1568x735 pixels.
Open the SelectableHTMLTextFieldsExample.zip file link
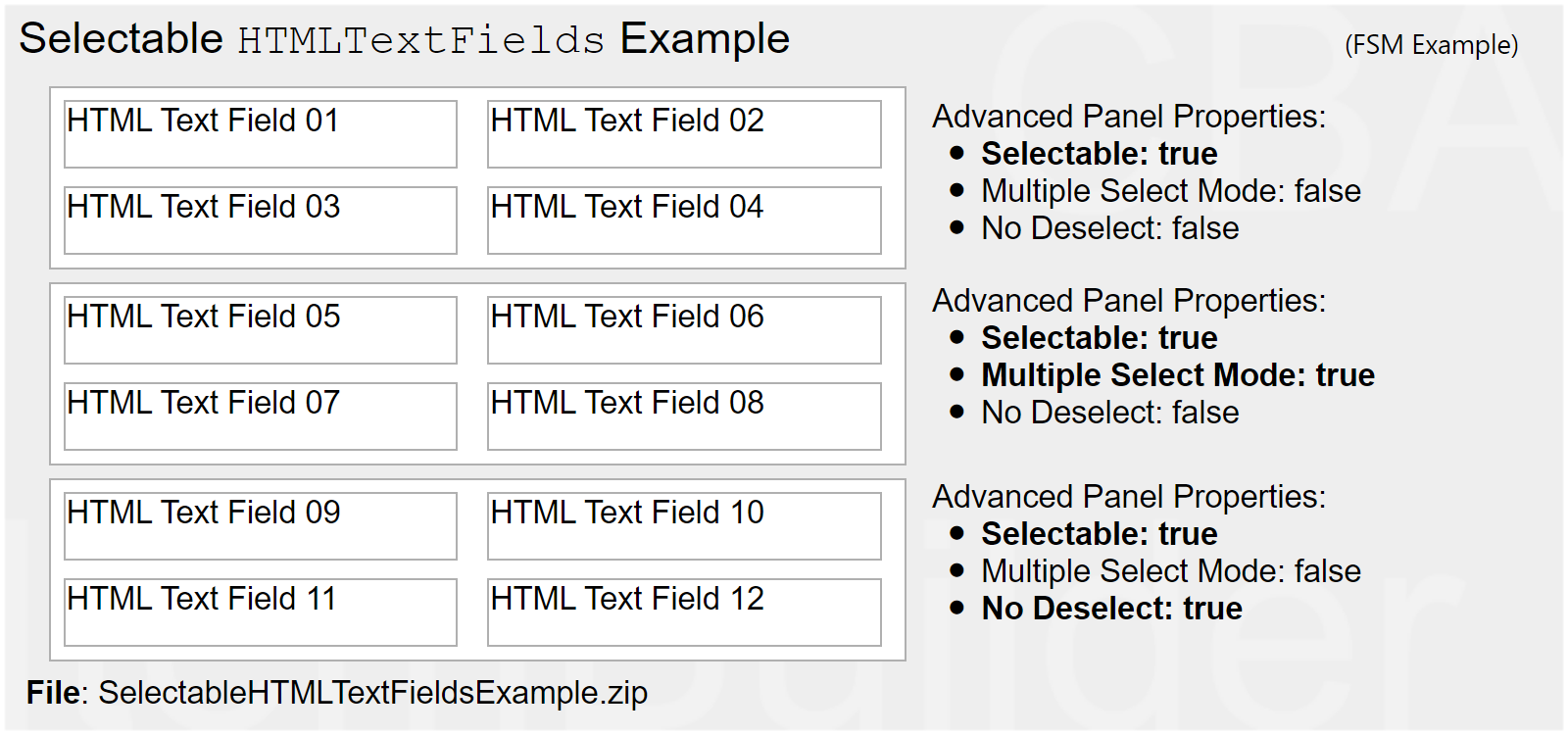tap(372, 693)
